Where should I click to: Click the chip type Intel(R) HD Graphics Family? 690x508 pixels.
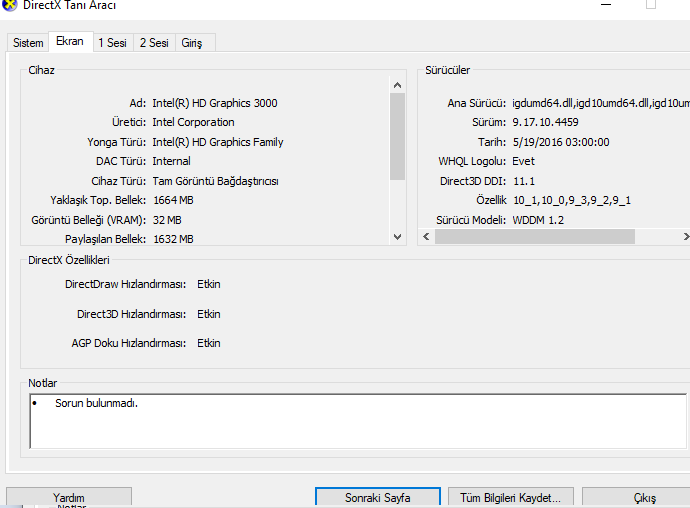click(x=218, y=142)
